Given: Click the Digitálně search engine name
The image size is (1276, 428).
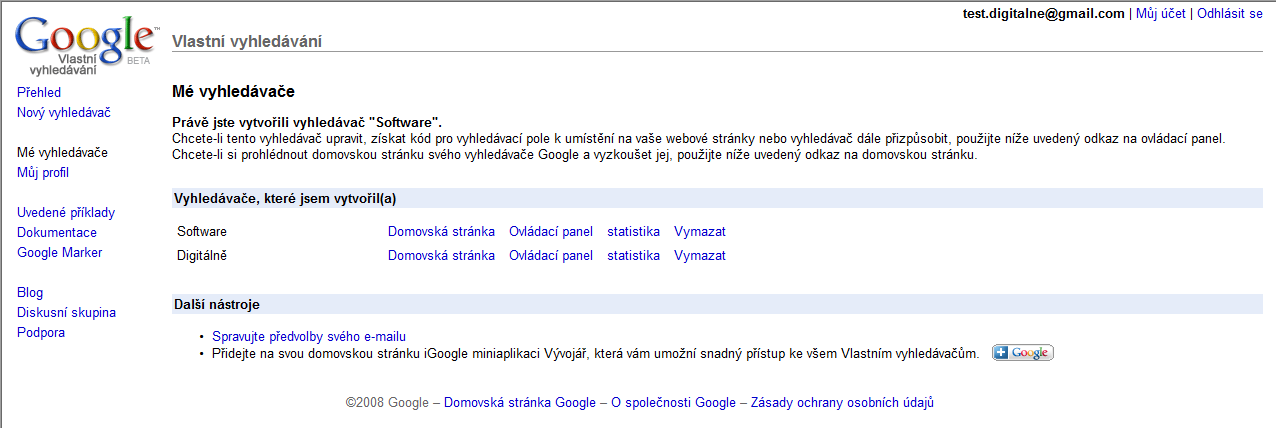Looking at the screenshot, I should 203,255.
